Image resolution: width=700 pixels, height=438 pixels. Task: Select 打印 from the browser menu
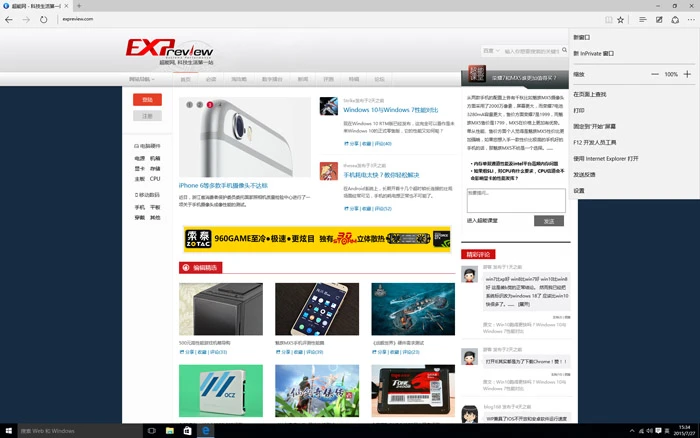tap(579, 110)
